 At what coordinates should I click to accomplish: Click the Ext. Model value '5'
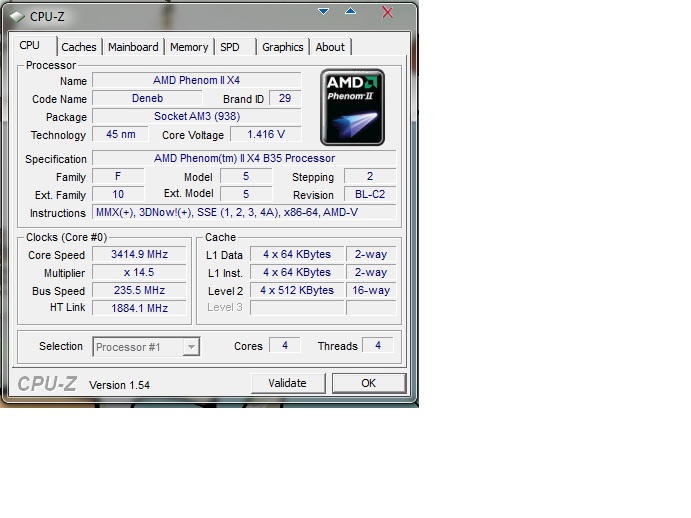[246, 194]
